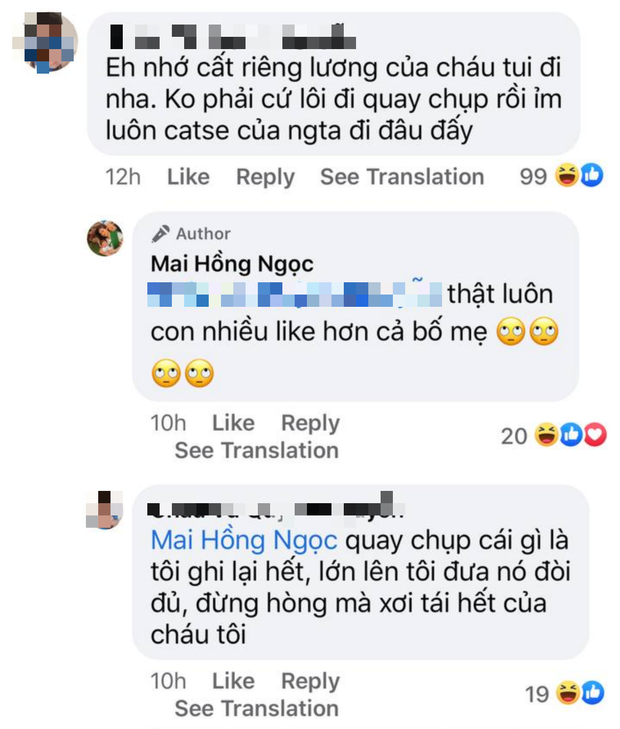Reply to the comment posted 12h ago
Viewport: 620px width, 729px height.
coord(265,177)
